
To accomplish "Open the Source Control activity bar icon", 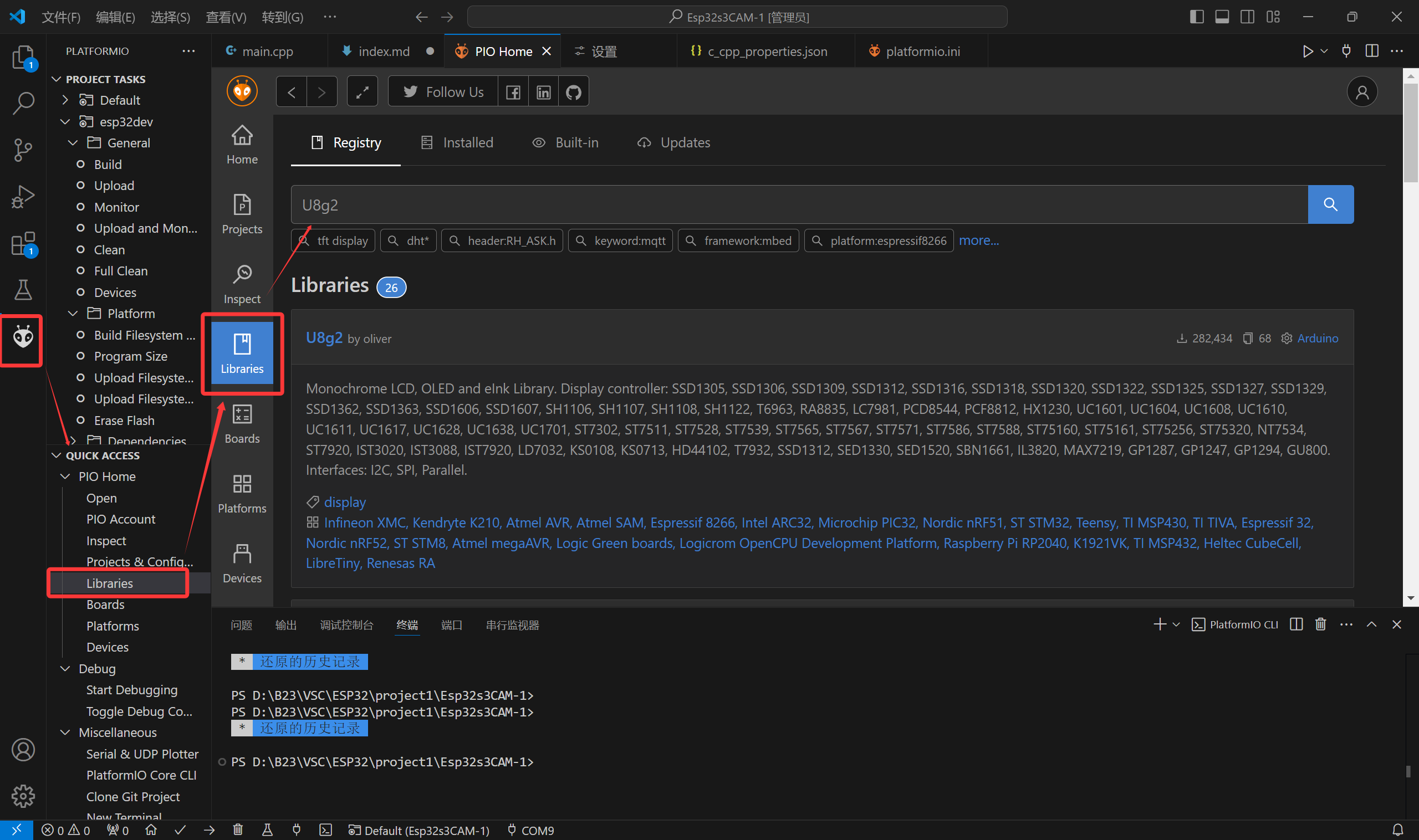I will (23, 150).
